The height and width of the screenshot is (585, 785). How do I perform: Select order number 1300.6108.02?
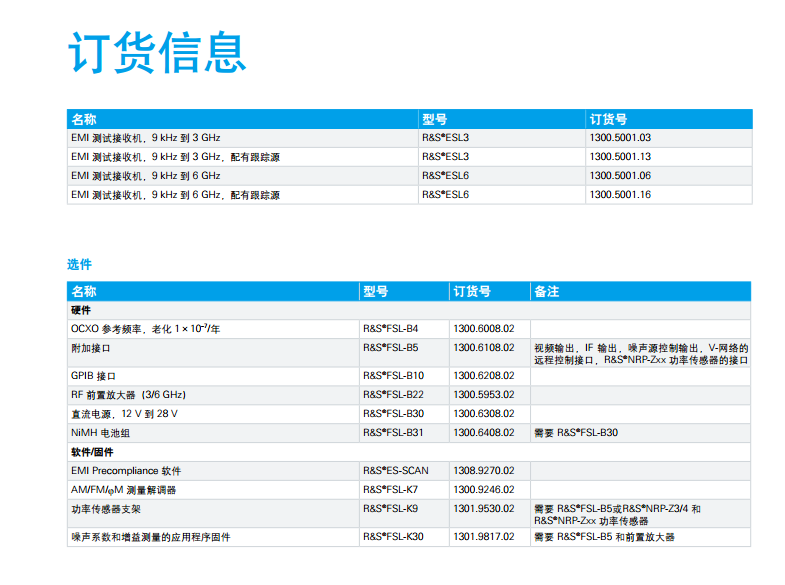click(x=484, y=348)
